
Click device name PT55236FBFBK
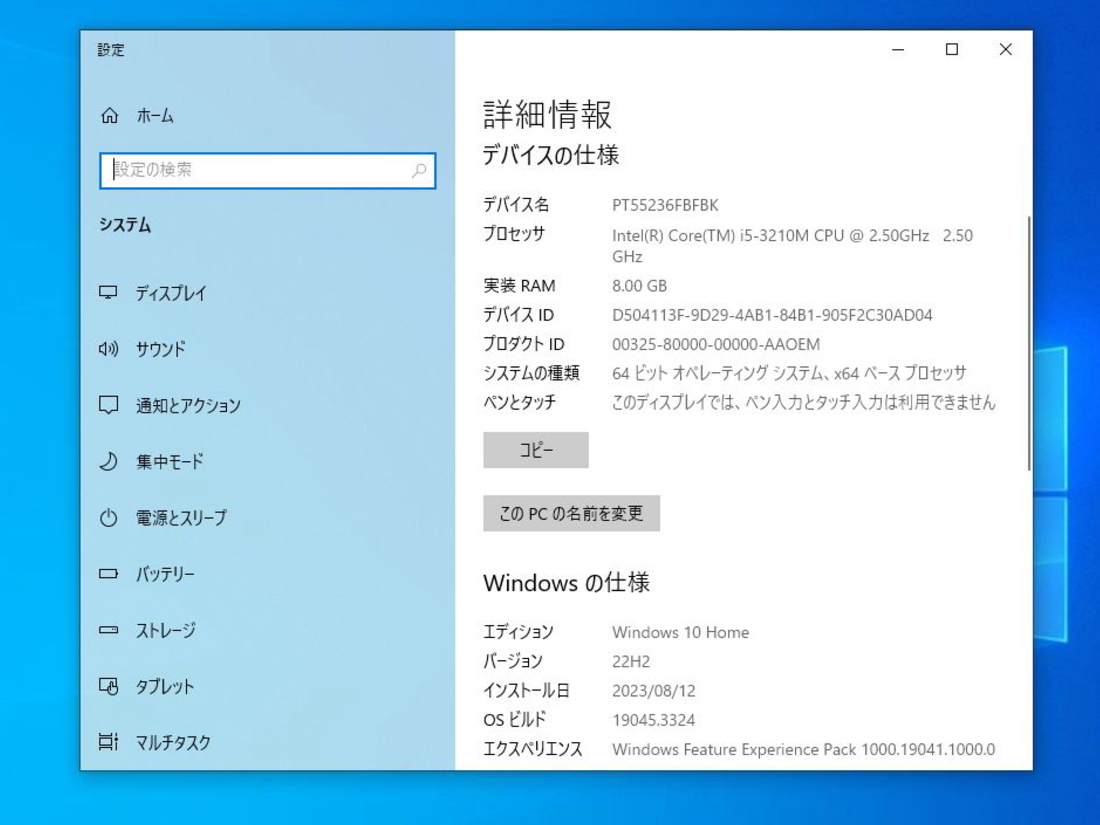[x=665, y=206]
